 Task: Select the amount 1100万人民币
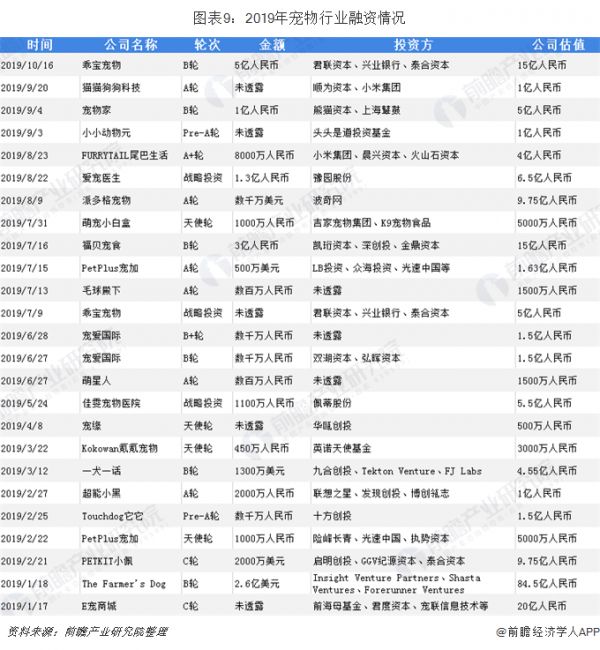(265, 403)
